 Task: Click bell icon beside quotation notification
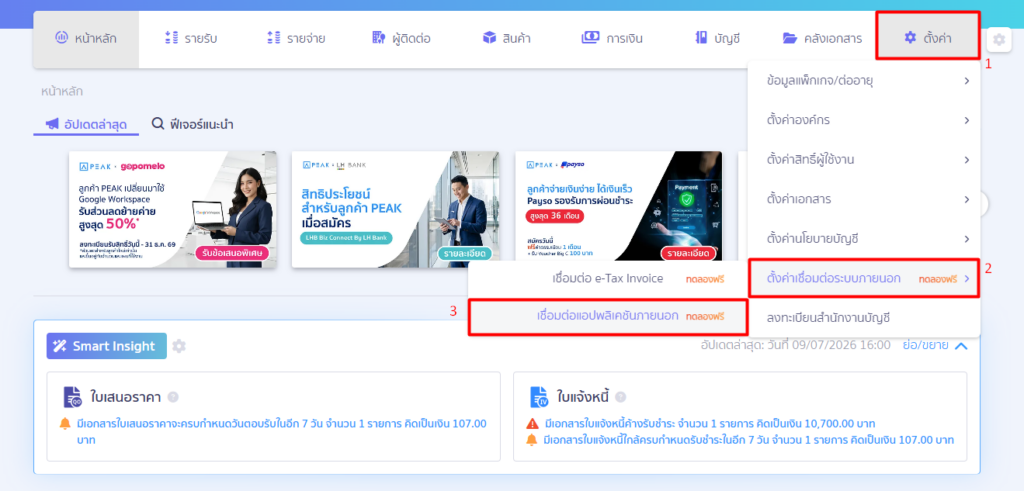(x=65, y=424)
